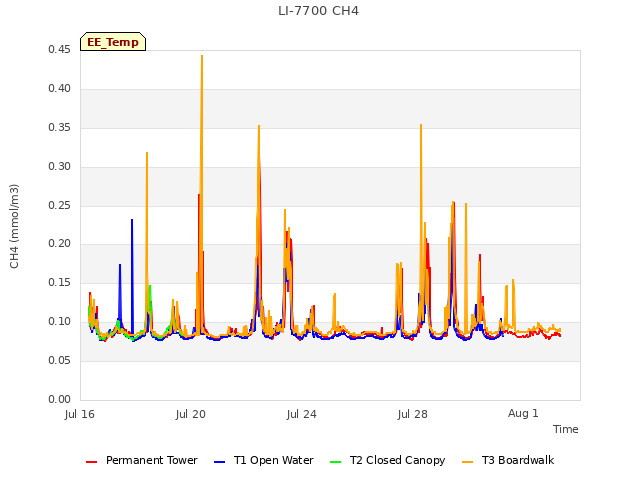Click the EE_Temp annotation label

click(113, 42)
